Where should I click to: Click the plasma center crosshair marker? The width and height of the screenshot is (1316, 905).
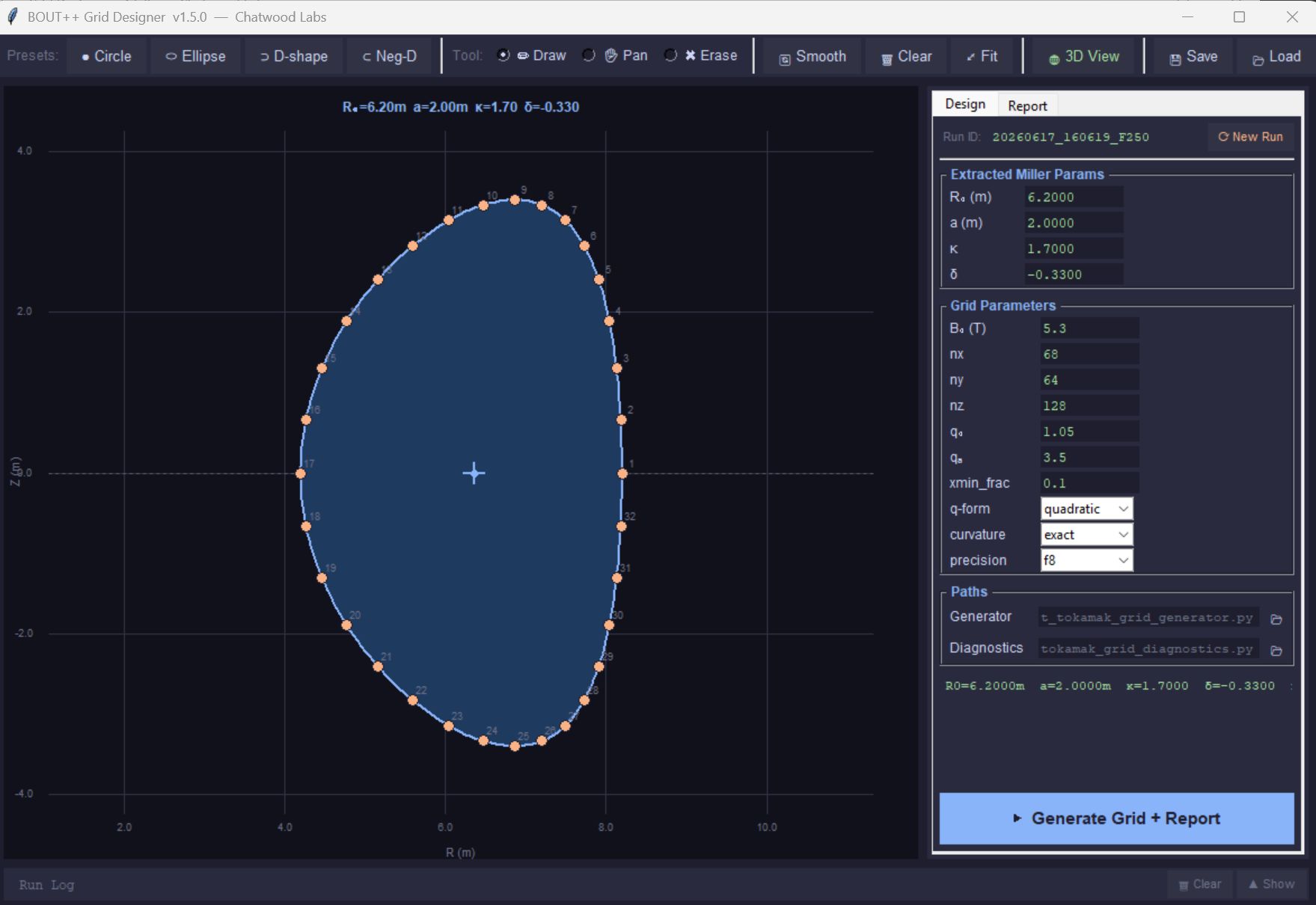474,473
